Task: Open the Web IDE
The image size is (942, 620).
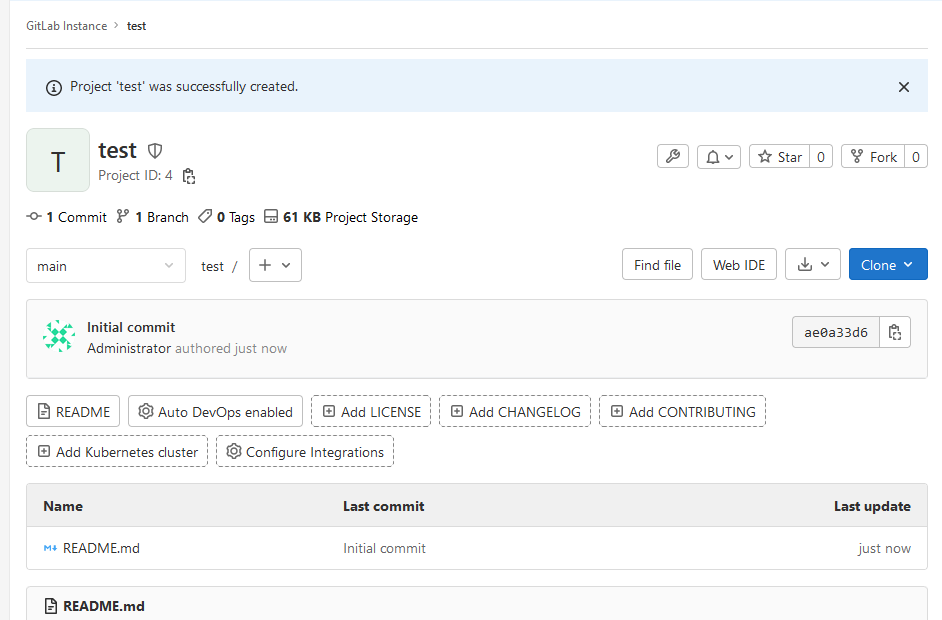Action: coord(738,264)
